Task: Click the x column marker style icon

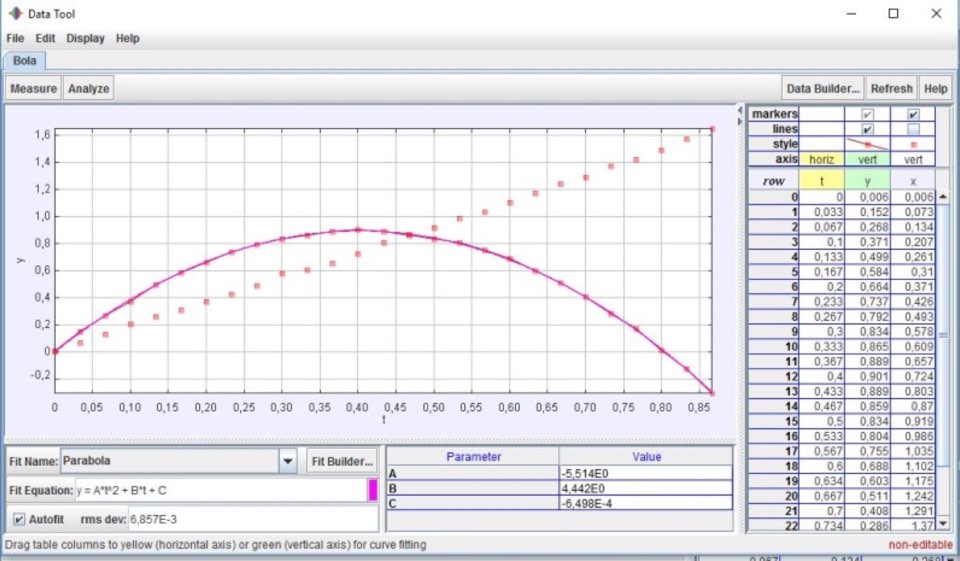Action: (913, 144)
